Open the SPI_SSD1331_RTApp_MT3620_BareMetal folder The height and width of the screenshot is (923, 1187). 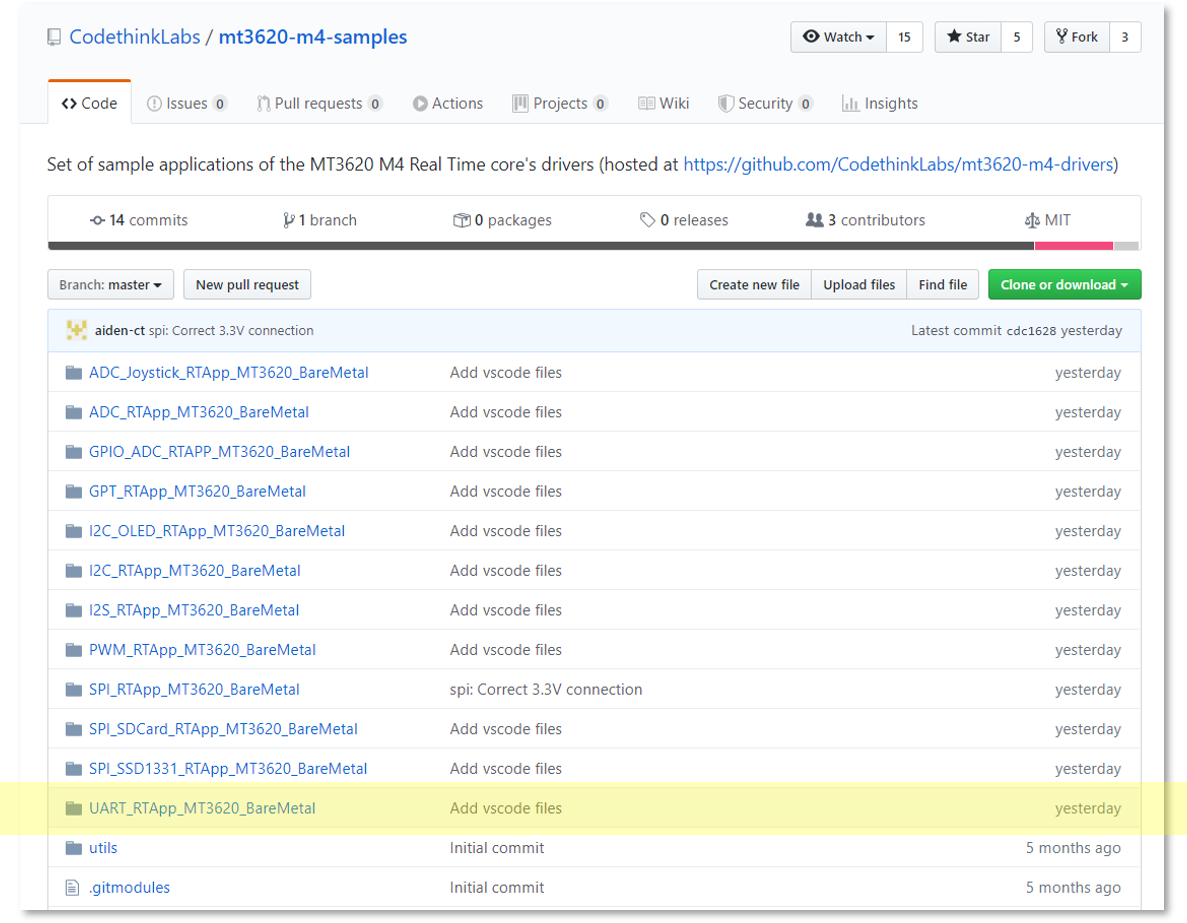[x=228, y=769]
